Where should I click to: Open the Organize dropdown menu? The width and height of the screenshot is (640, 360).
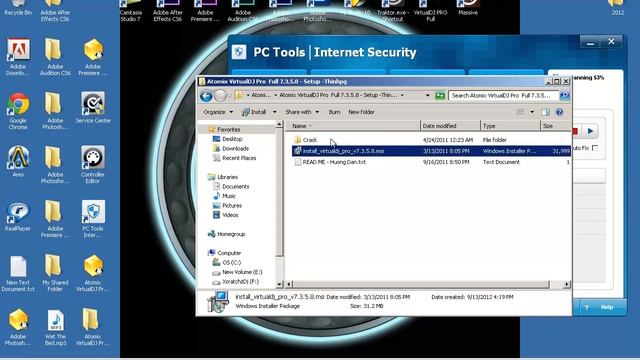[x=218, y=112]
